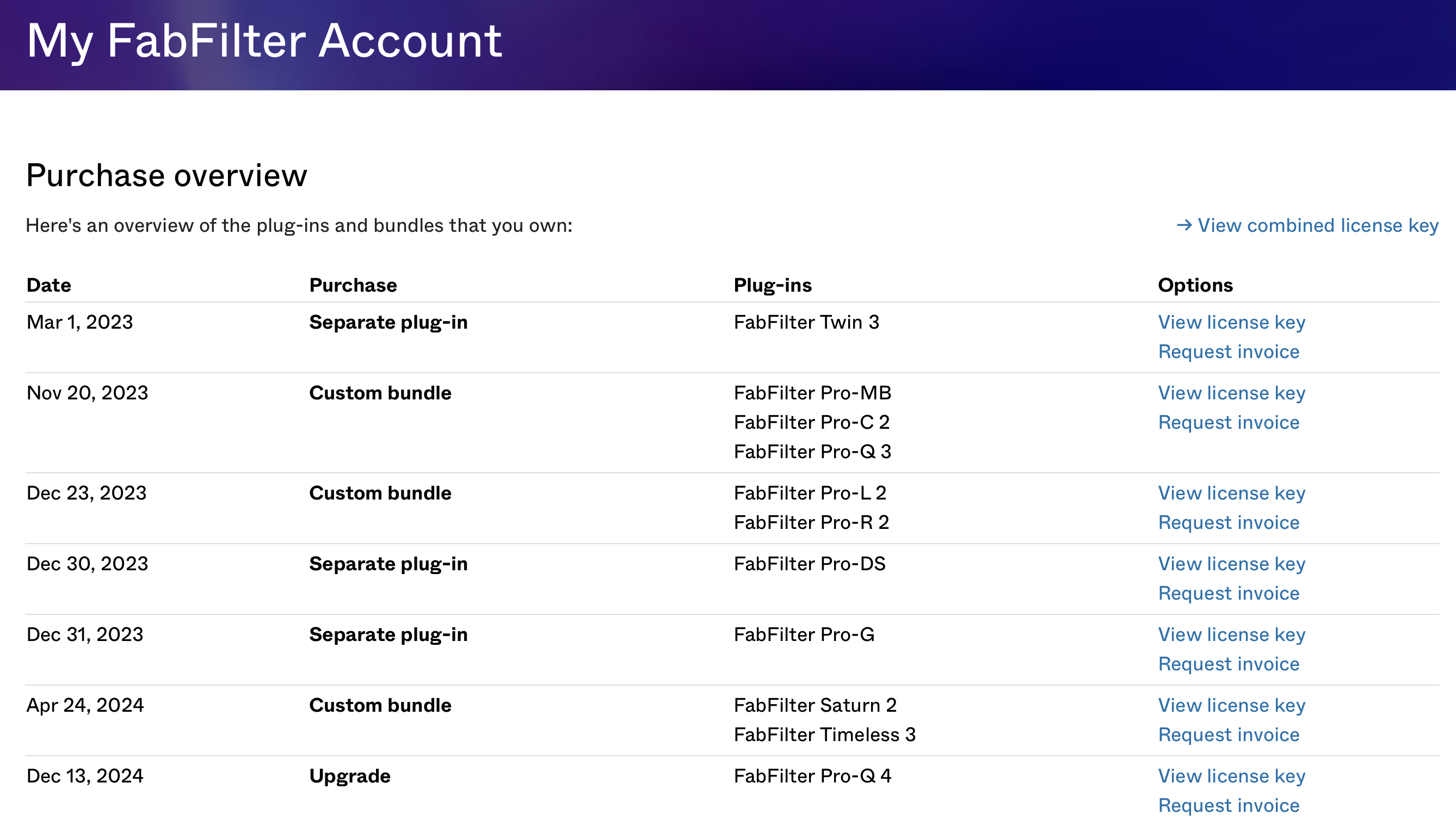The height and width of the screenshot is (826, 1456).
Task: Click the My FabFilter Account page title
Action: (264, 41)
